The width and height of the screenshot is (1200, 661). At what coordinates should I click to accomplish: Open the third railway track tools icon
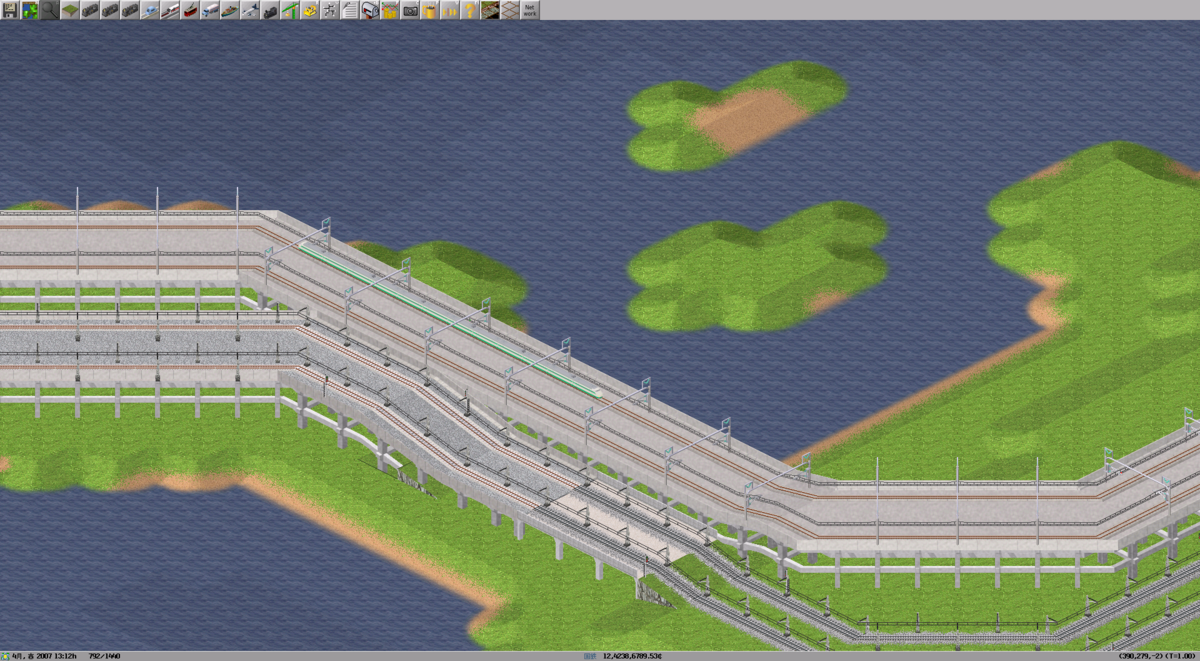(130, 10)
